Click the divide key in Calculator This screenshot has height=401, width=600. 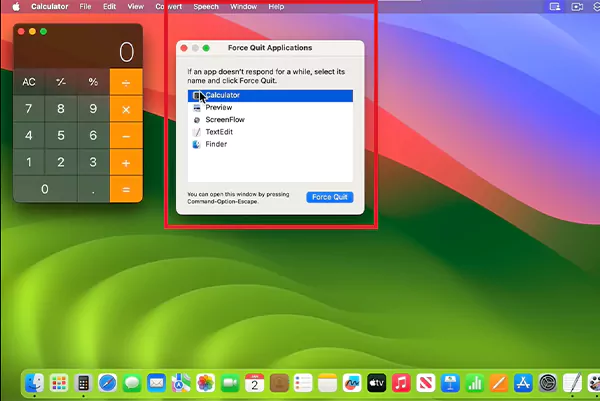(x=126, y=82)
